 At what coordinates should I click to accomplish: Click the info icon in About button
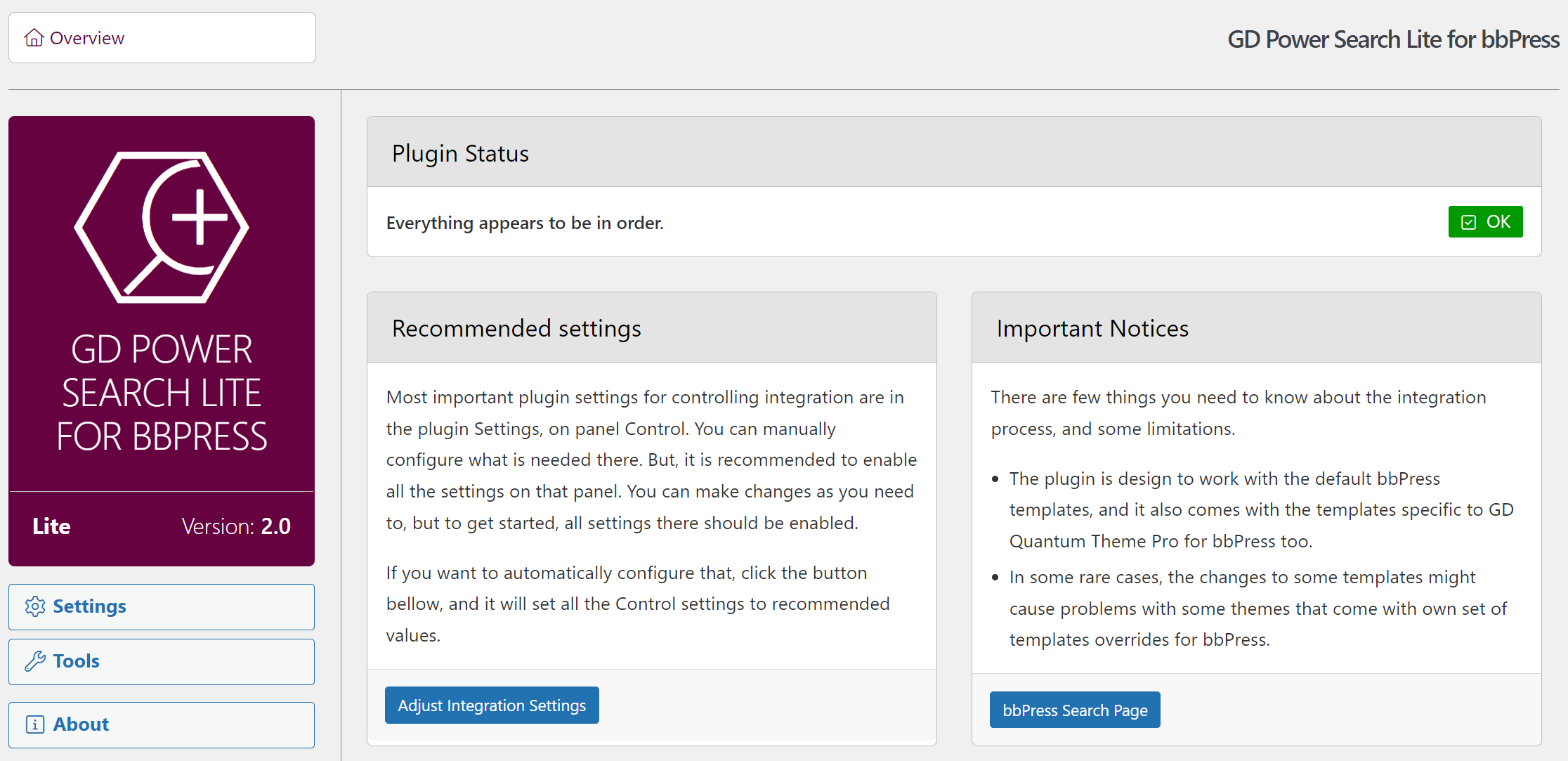coord(35,724)
